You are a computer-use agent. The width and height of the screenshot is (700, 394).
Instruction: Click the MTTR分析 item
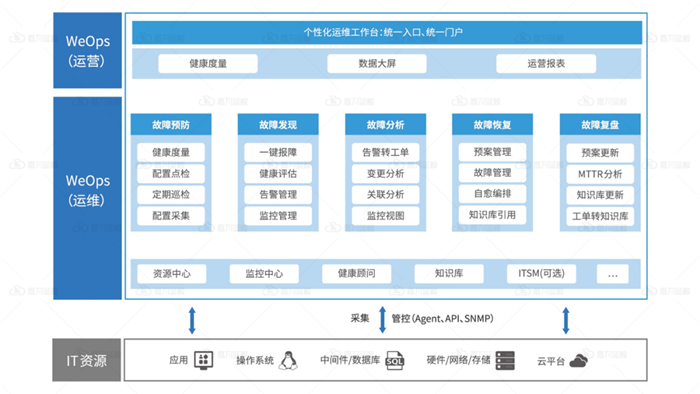coord(600,174)
